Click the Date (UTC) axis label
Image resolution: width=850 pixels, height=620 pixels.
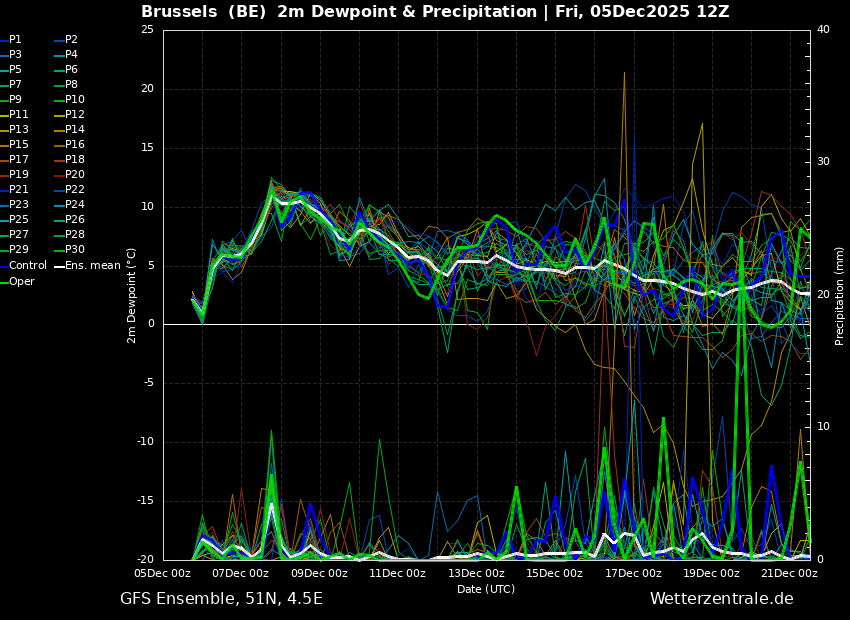[486, 590]
